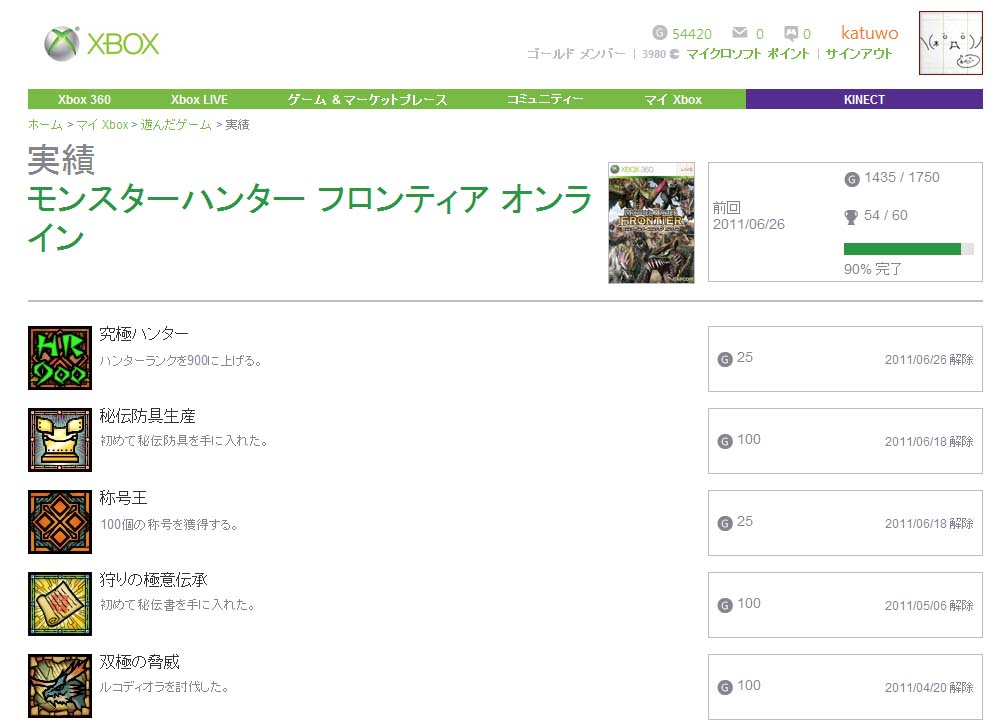
Task: Click the G icon in 狩りの極意伝承 score box
Action: (x=725, y=606)
